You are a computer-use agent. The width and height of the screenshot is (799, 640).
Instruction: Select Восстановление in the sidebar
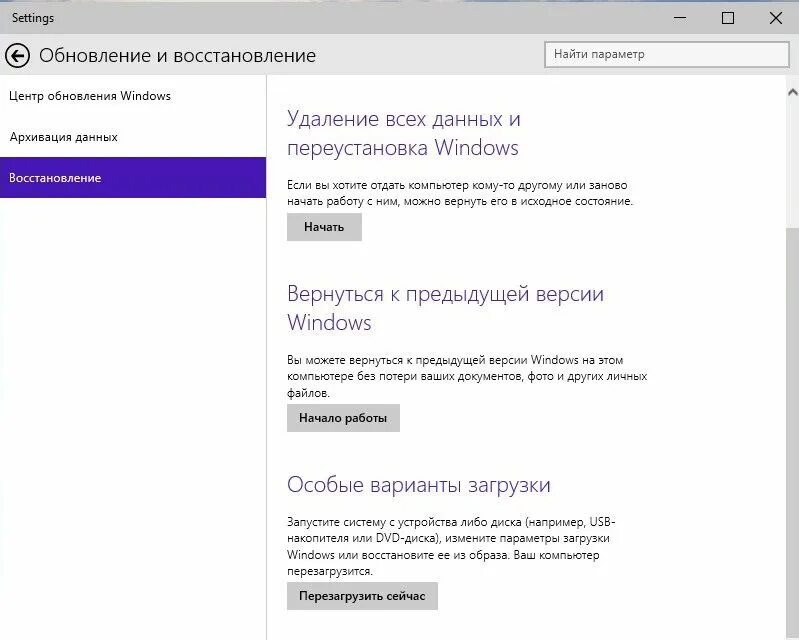click(x=133, y=177)
